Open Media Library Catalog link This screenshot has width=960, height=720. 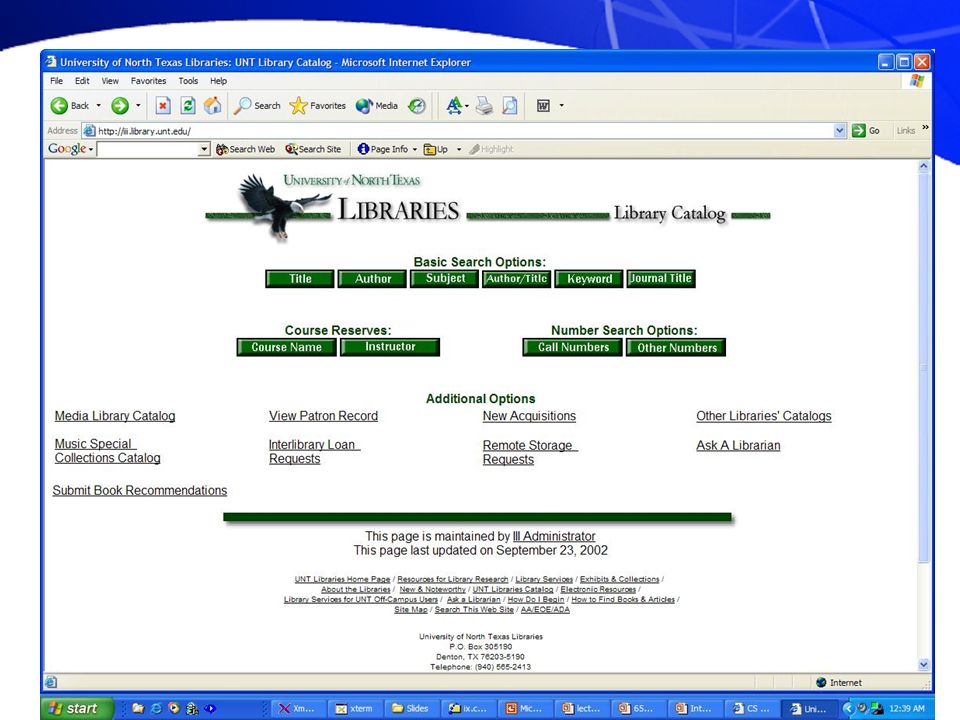tap(115, 416)
